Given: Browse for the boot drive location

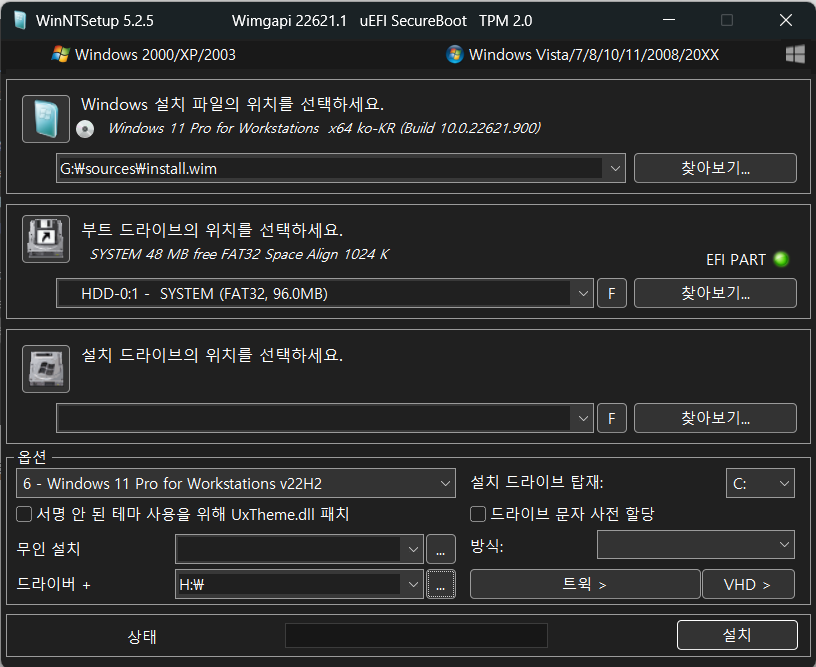Looking at the screenshot, I should click(715, 293).
